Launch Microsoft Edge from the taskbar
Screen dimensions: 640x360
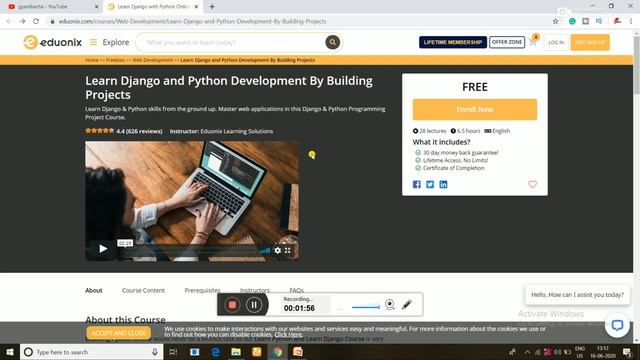tap(216, 352)
